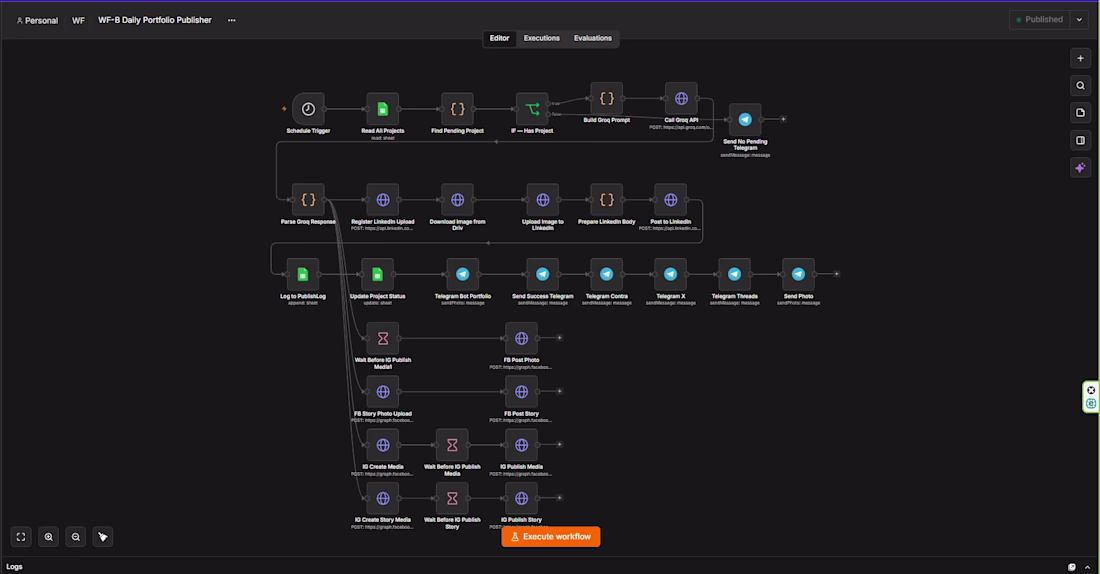Add node after Send Photo output
Viewport: 1100px width, 574px height.
pos(836,274)
